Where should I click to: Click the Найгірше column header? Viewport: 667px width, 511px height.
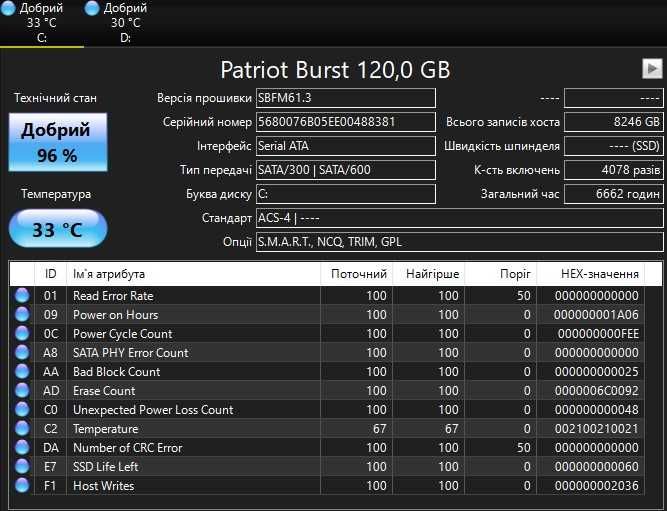click(x=428, y=274)
